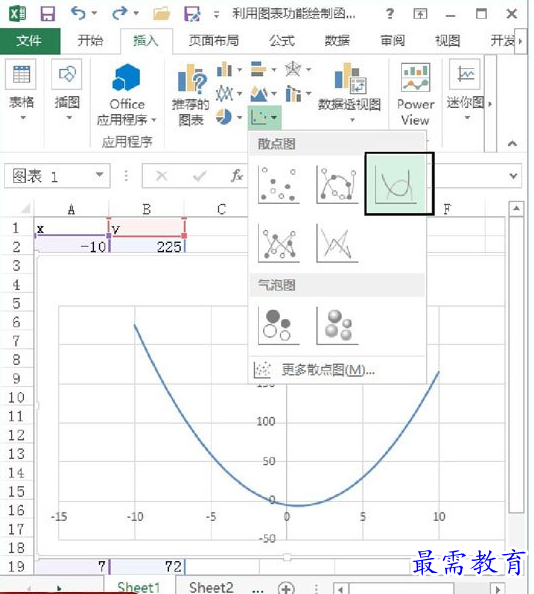
Task: Go to the 数据 (Data) tab
Action: point(337,41)
